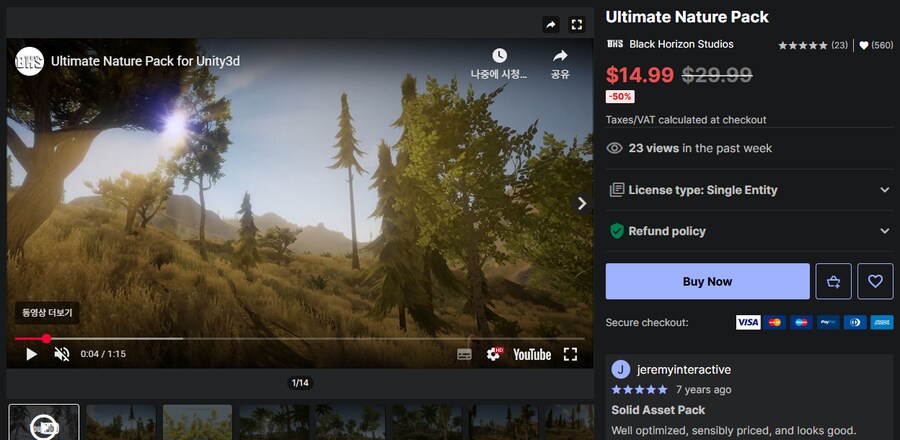Image resolution: width=900 pixels, height=440 pixels.
Task: Enter fullscreen in the YouTube player
Action: point(570,354)
